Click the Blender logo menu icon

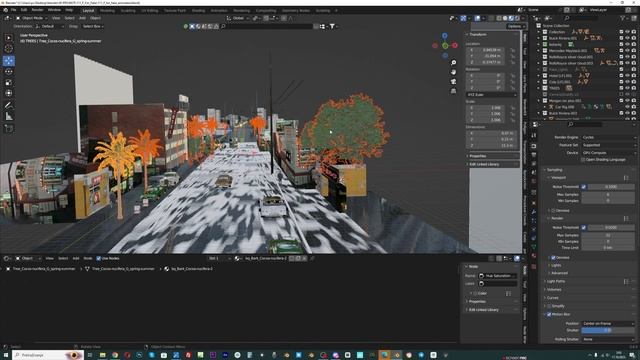click(5, 10)
